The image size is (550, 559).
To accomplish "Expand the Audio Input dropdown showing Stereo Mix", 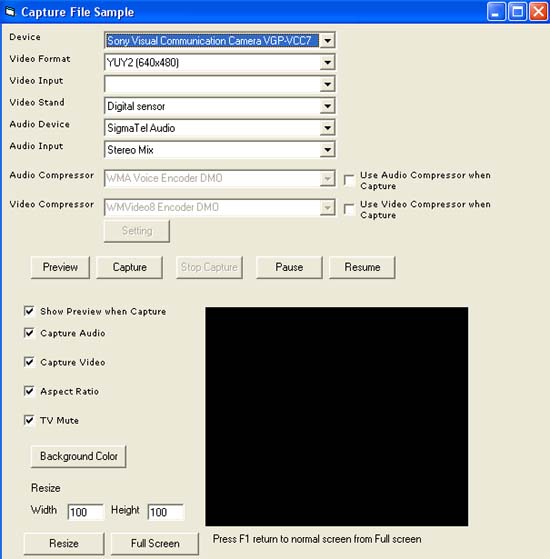I will pos(327,150).
